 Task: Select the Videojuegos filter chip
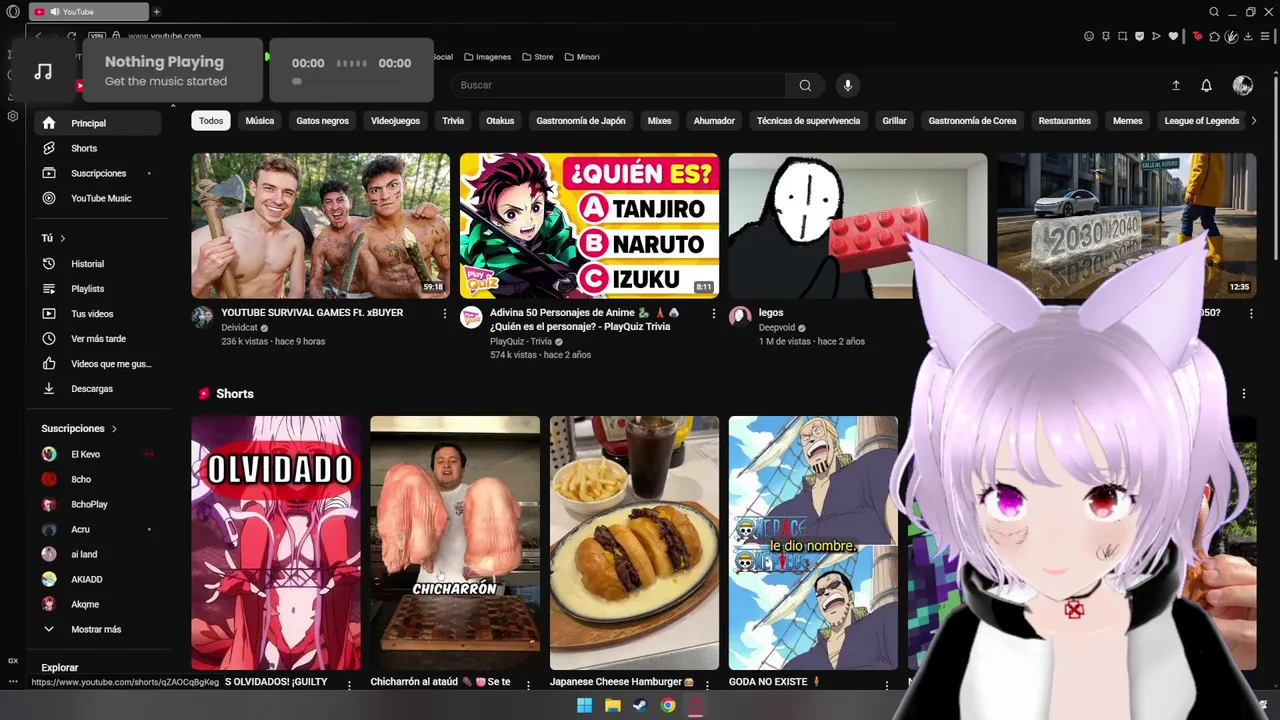395,121
